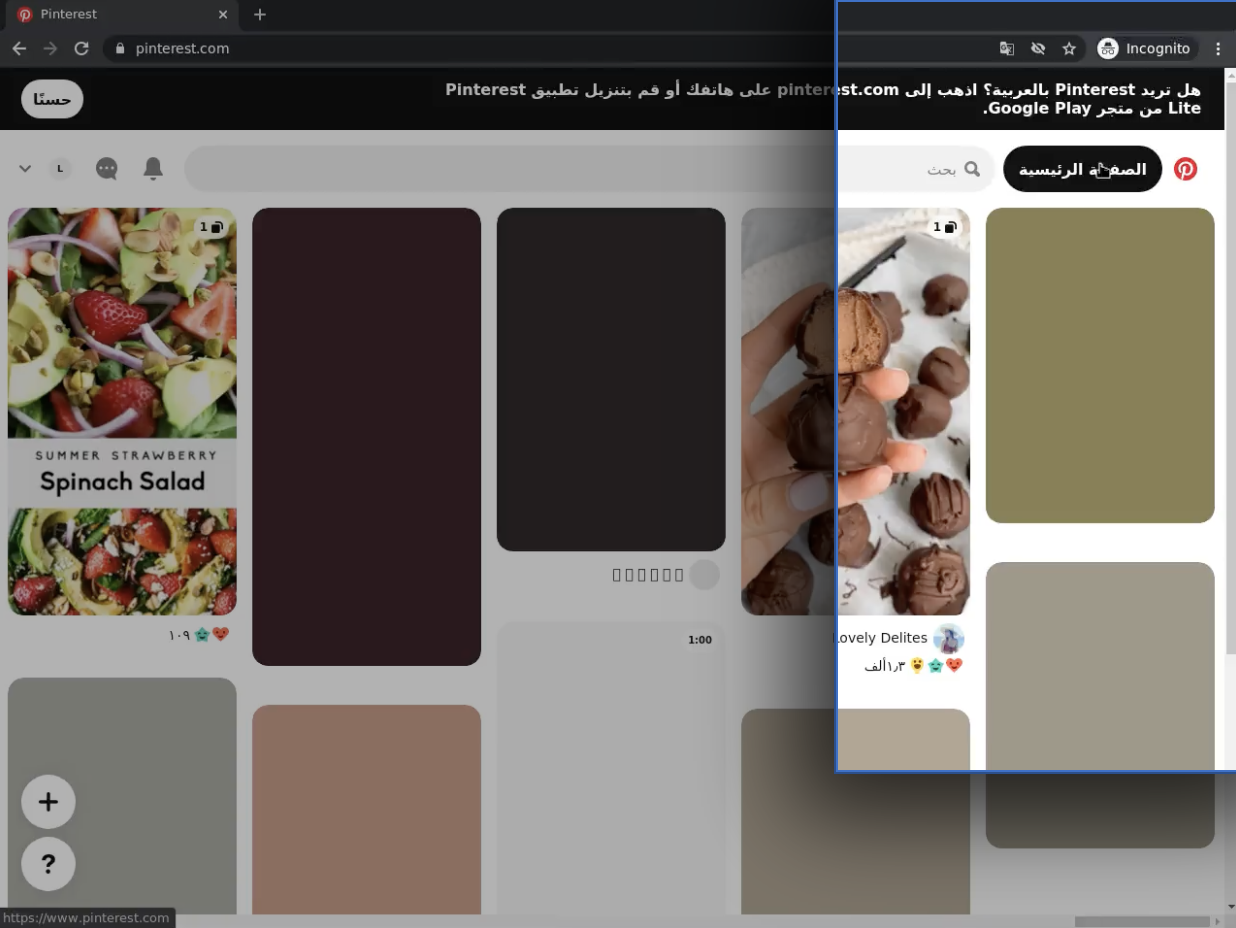Open the messages speech bubble icon

(107, 168)
